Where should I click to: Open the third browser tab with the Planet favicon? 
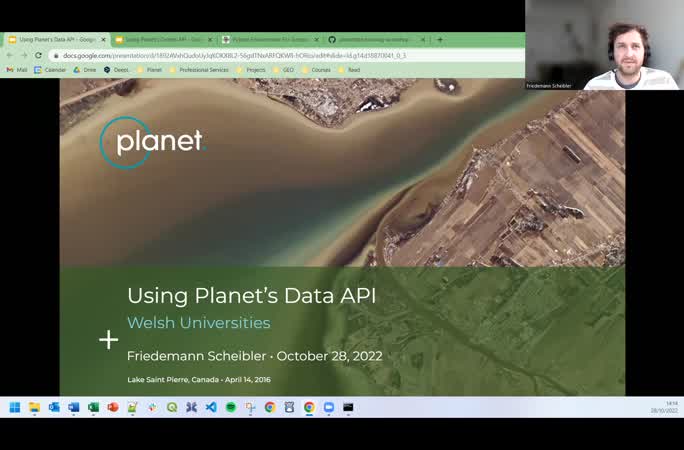[270, 40]
